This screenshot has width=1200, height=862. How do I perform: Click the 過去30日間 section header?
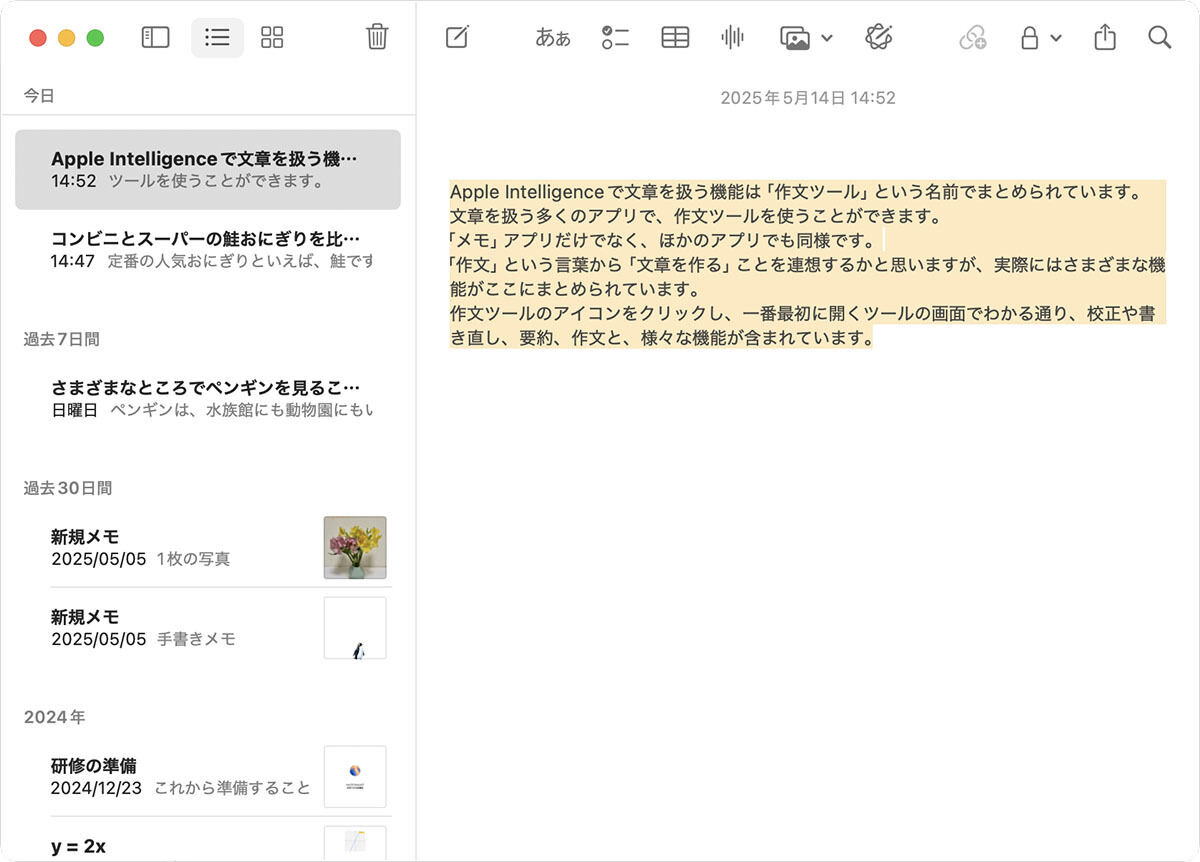[x=68, y=488]
